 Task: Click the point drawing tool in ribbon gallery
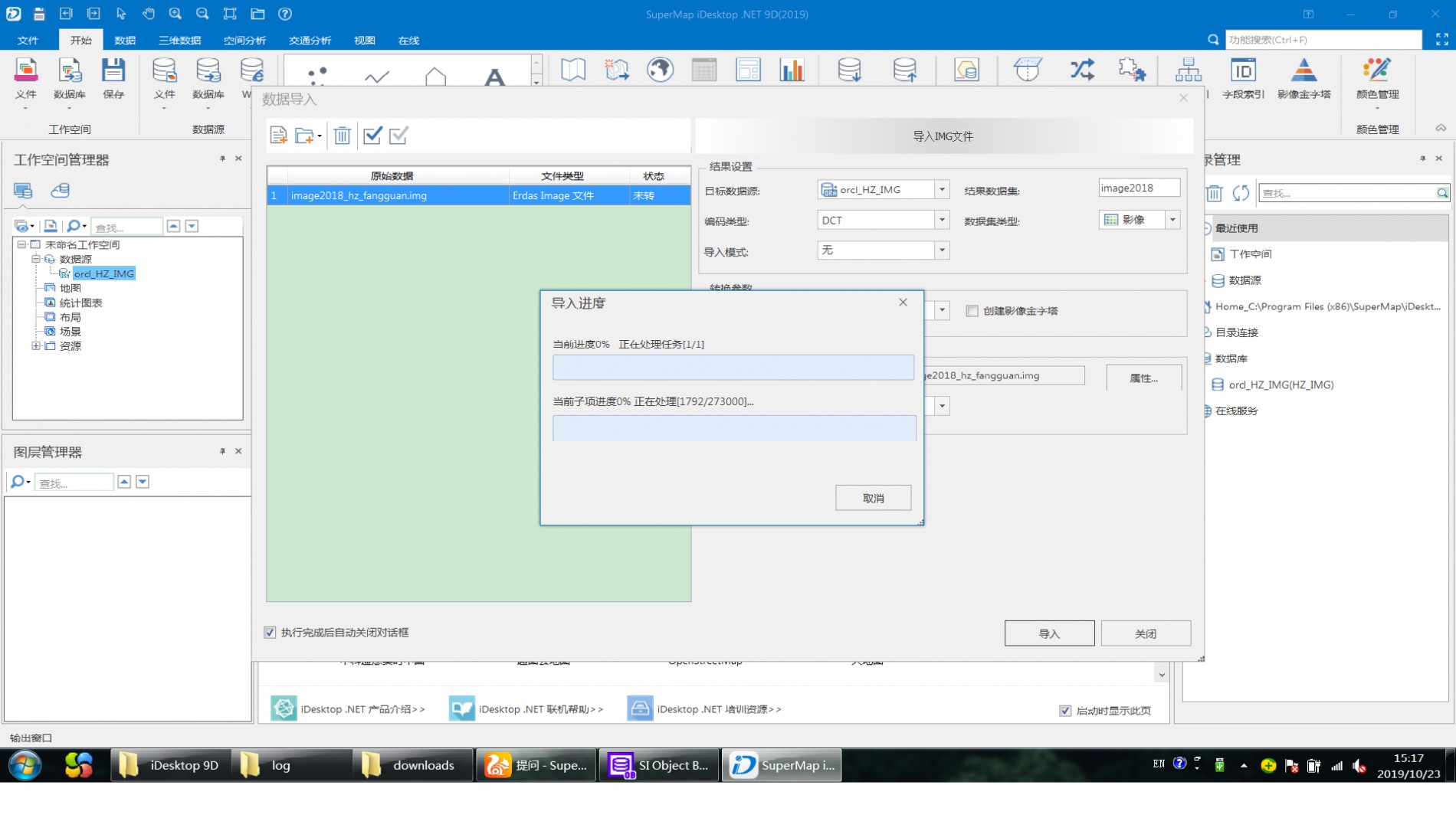(317, 75)
